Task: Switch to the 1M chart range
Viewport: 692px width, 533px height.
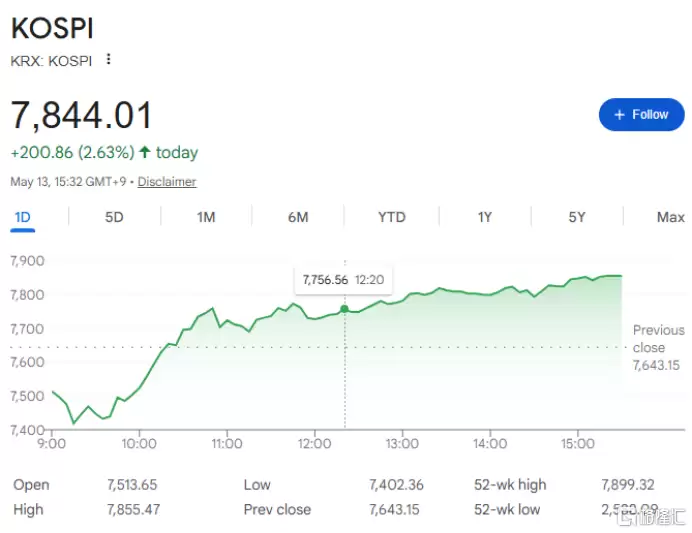Action: [x=206, y=218]
